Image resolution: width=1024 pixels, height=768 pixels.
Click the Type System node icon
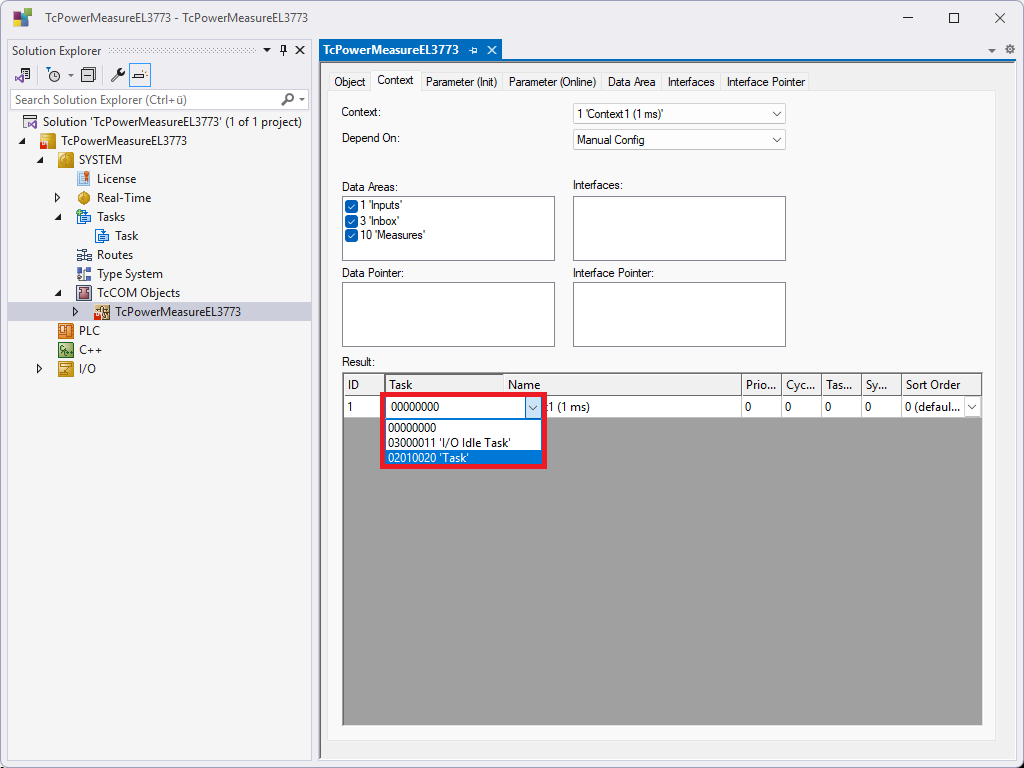tap(84, 274)
